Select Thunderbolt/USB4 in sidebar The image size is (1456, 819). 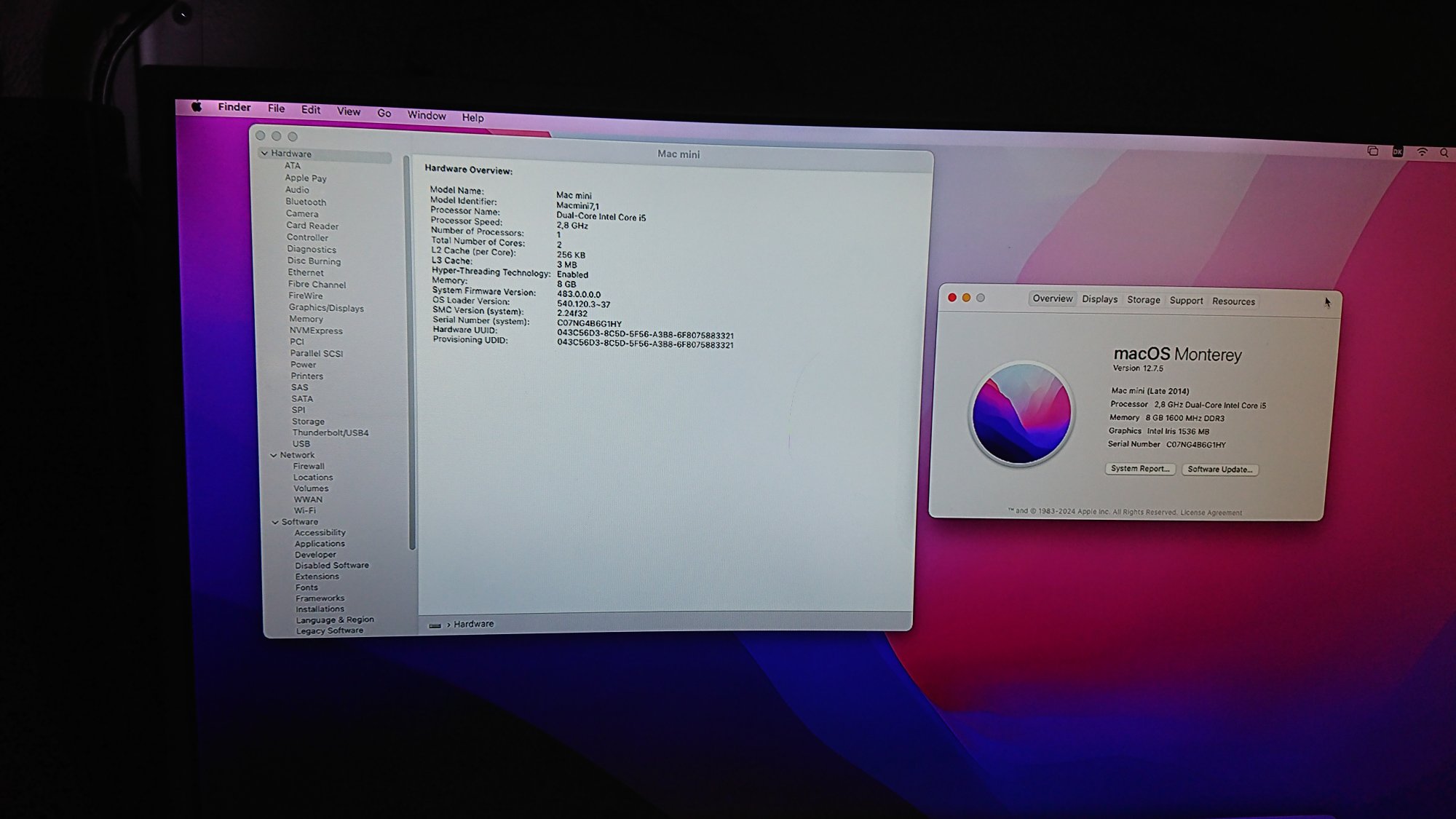[x=330, y=432]
